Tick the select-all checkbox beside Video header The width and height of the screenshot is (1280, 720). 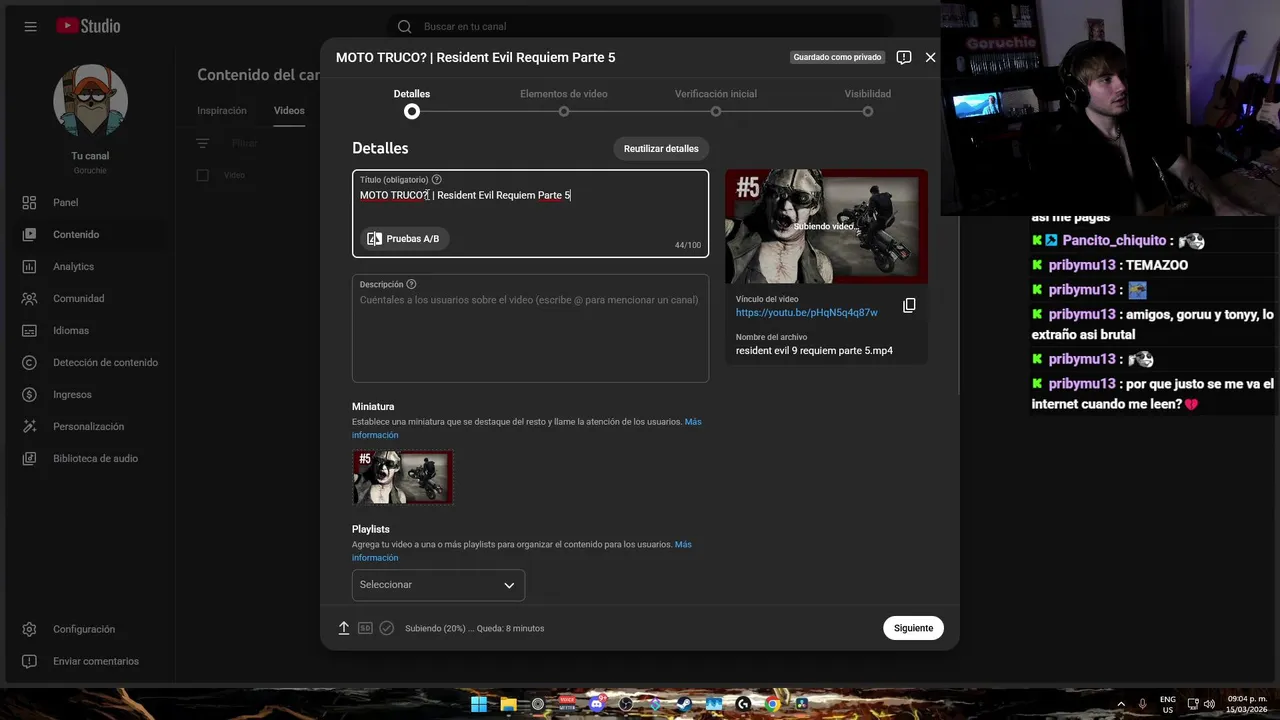pyautogui.click(x=203, y=175)
